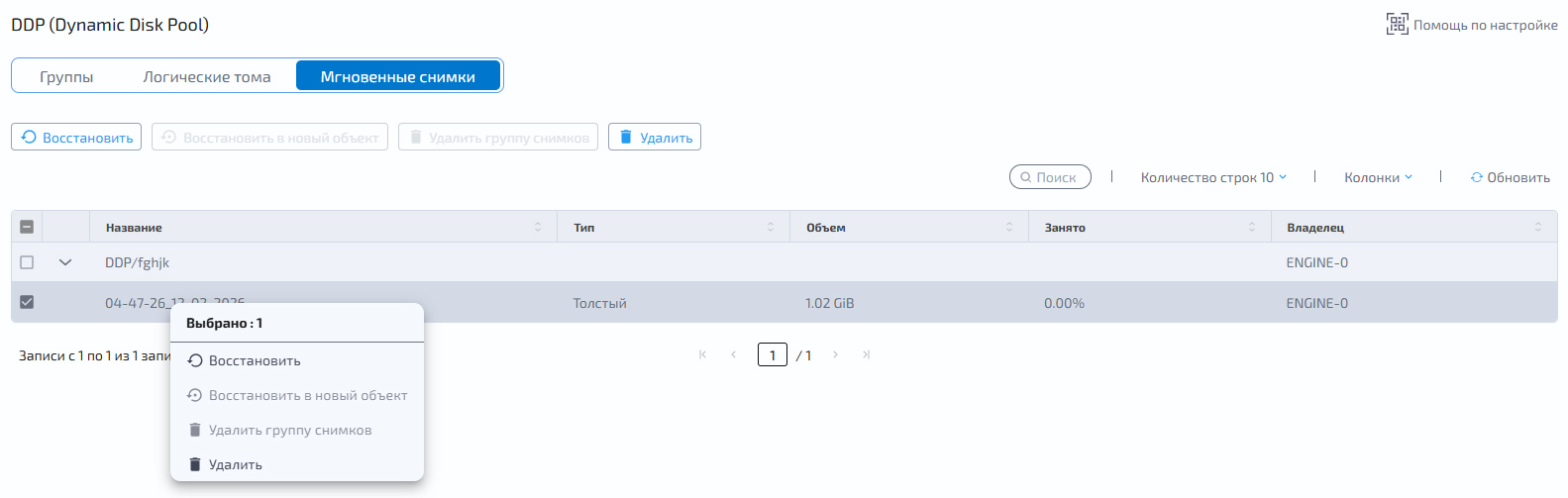The width and height of the screenshot is (1568, 498).
Task: Toggle the select-all header checkbox
Action: (x=27, y=227)
